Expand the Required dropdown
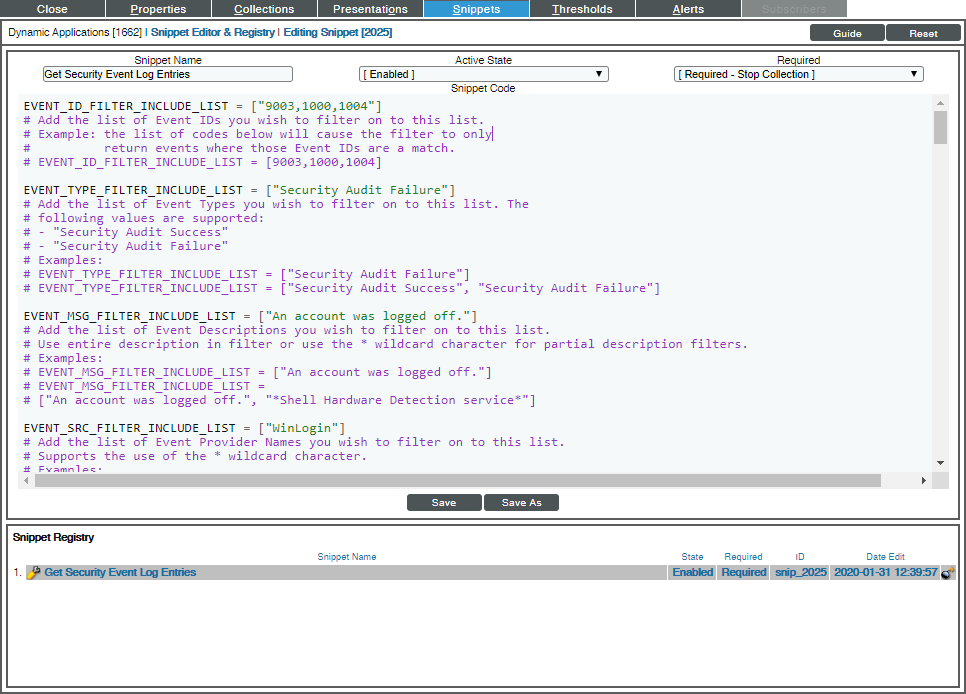Screen dimensions: 966x694 click(x=798, y=74)
